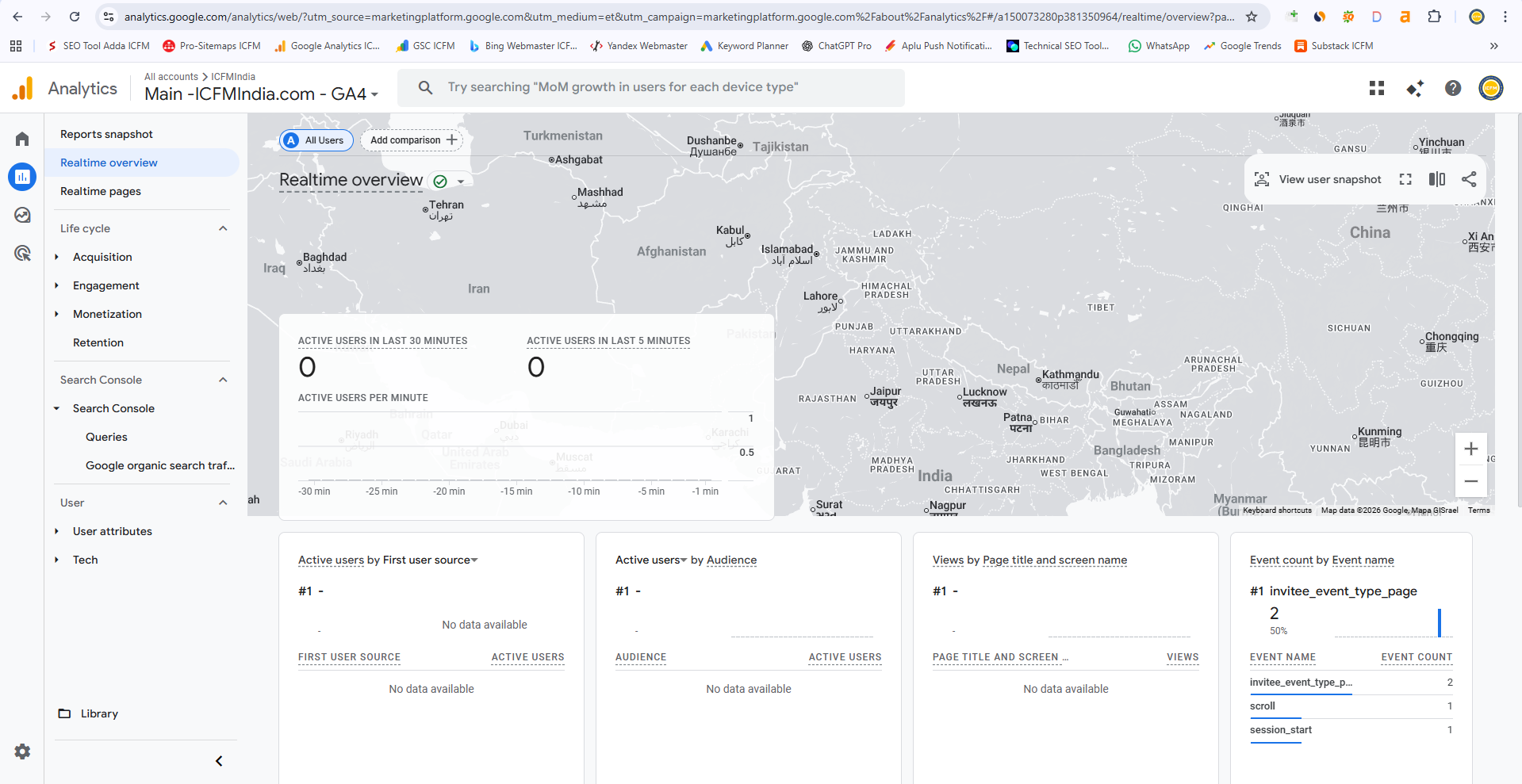
Task: Share the Realtime report via share icon
Action: (x=1469, y=179)
